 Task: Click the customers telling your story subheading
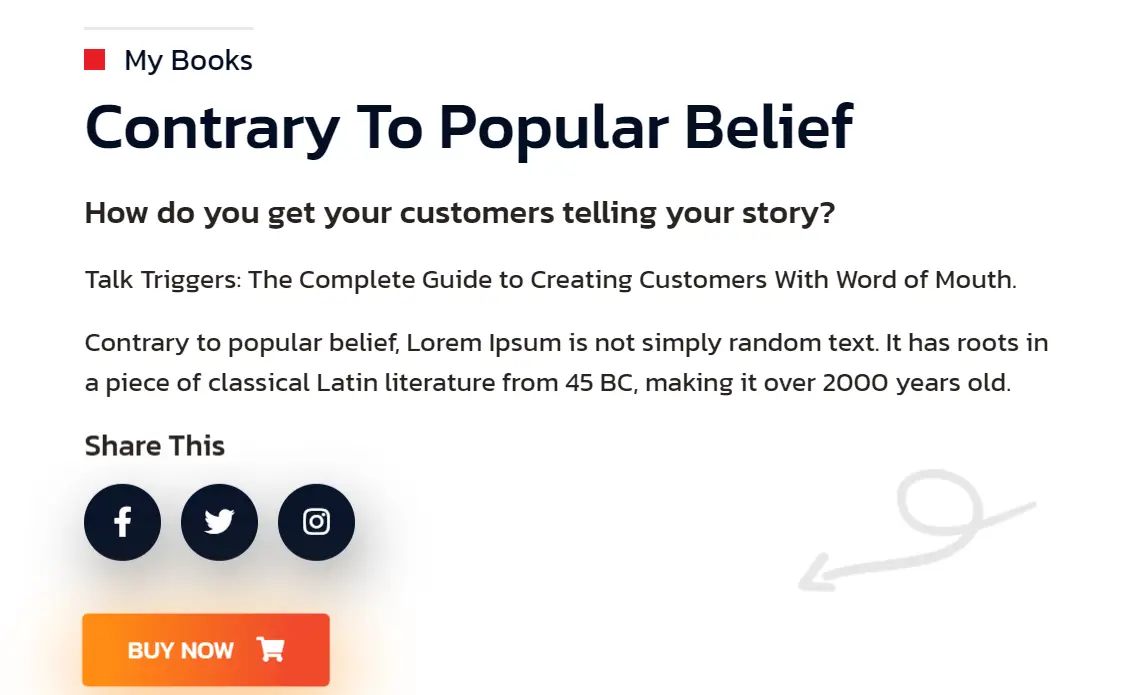point(460,214)
